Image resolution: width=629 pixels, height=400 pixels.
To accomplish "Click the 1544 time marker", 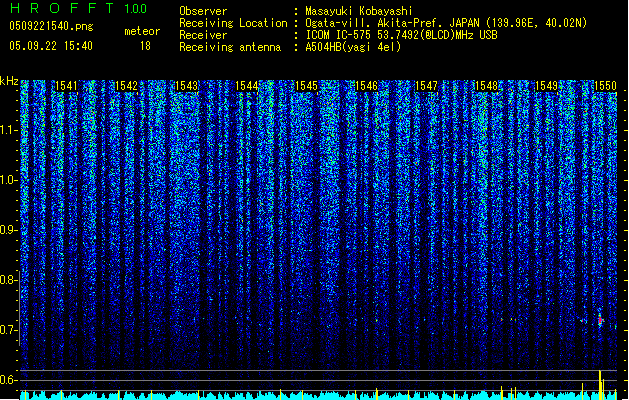I will [247, 86].
